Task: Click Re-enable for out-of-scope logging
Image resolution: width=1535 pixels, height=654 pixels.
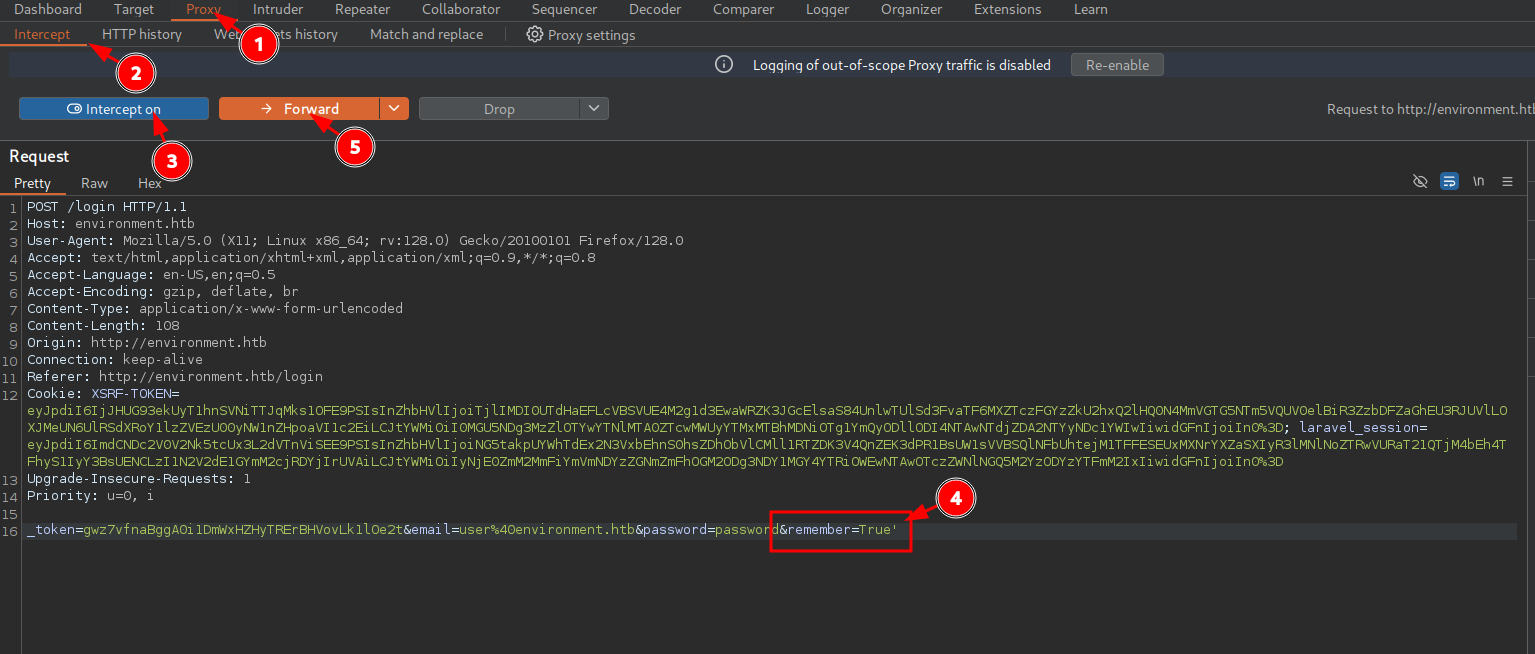Action: [x=1117, y=65]
